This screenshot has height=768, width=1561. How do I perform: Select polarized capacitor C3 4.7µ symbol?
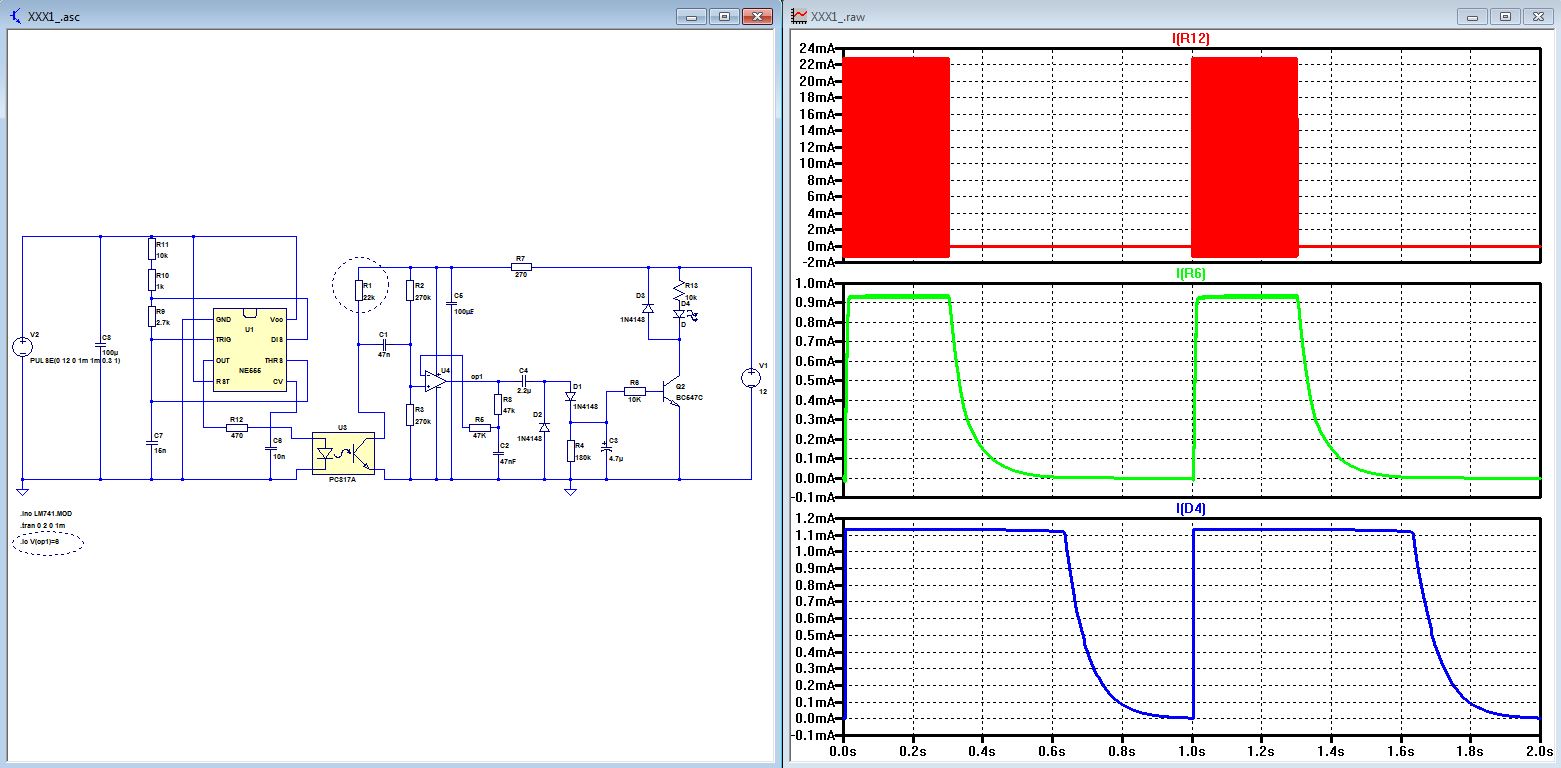point(606,446)
